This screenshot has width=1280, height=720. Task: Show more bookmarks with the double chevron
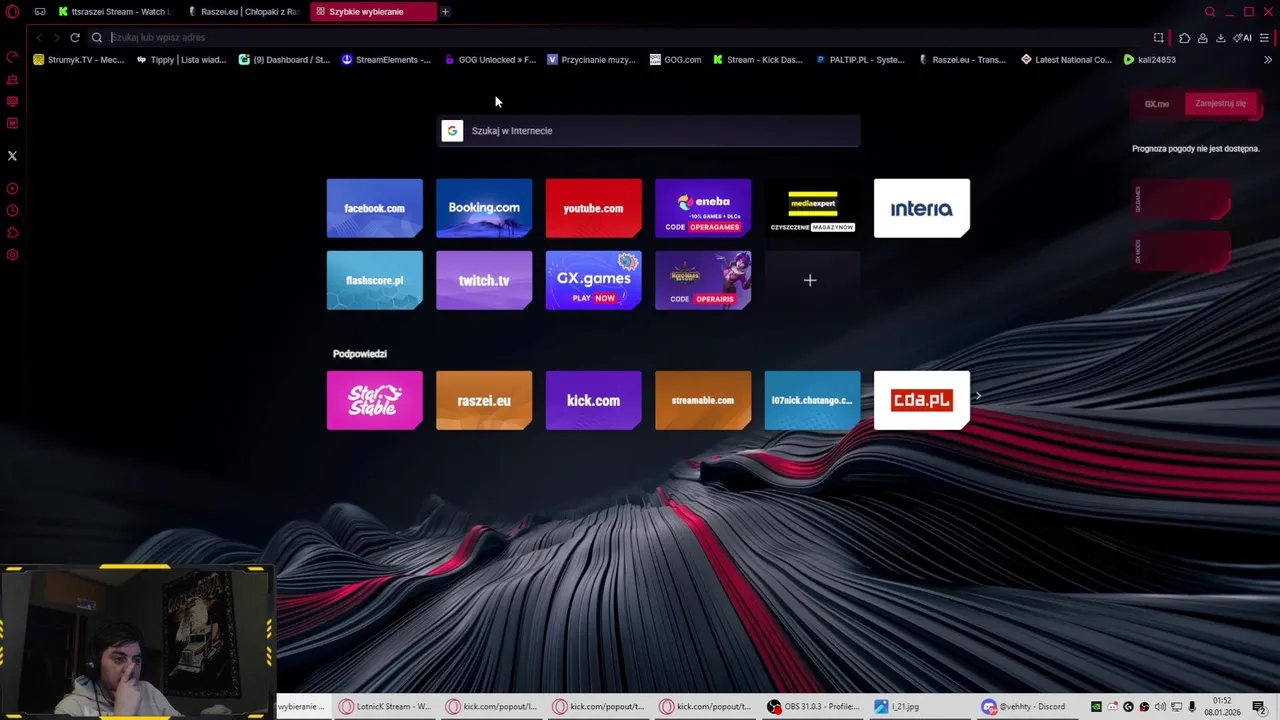point(1268,60)
